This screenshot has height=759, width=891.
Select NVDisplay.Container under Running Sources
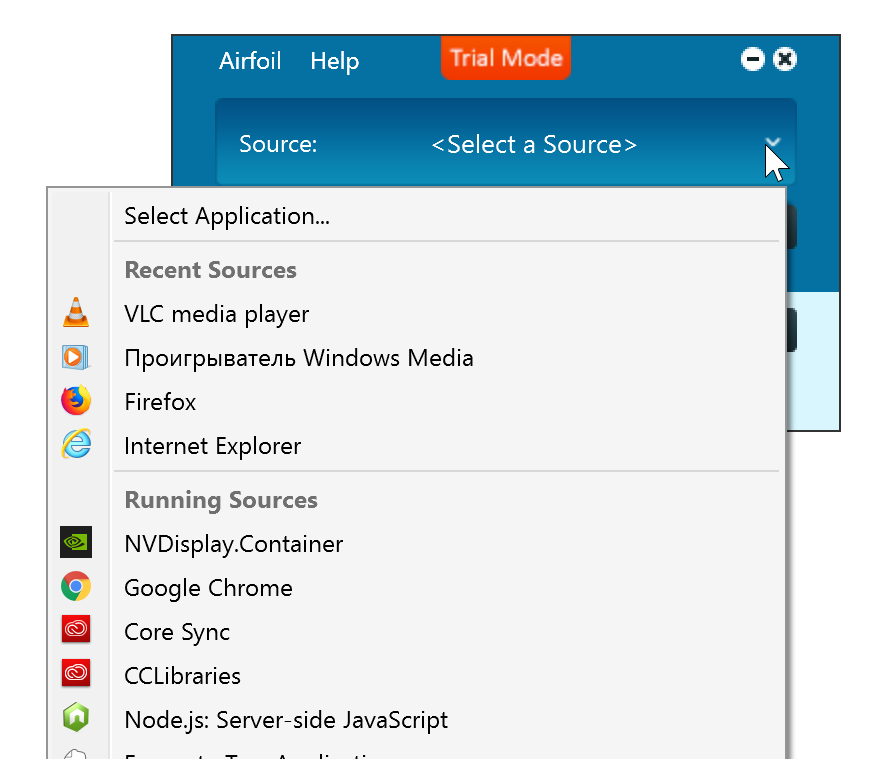click(x=233, y=543)
